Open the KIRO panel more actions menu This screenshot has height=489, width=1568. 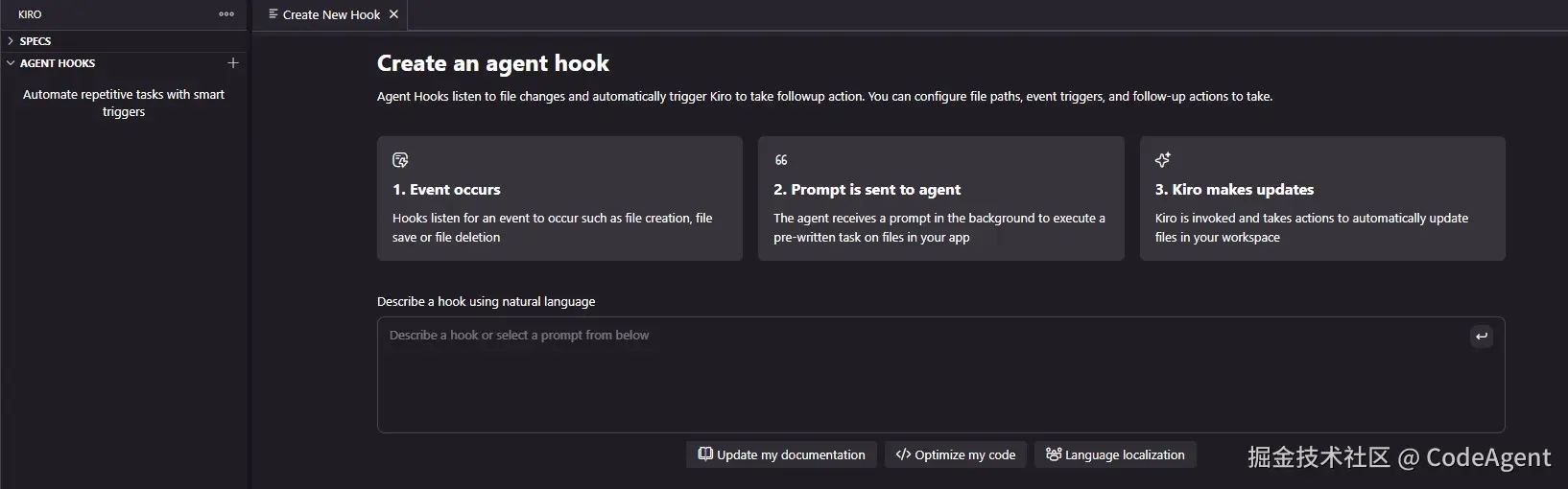tap(226, 14)
